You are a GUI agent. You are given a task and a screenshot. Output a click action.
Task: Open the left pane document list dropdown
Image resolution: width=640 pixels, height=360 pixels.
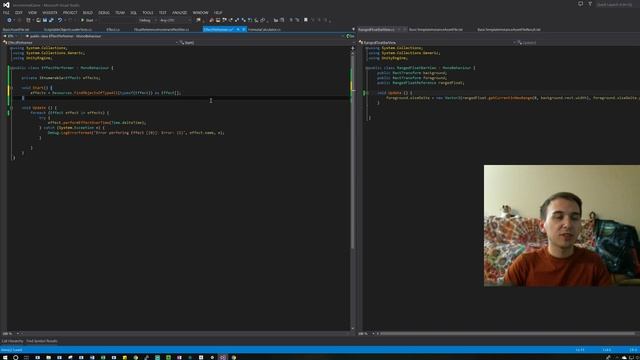click(353, 29)
